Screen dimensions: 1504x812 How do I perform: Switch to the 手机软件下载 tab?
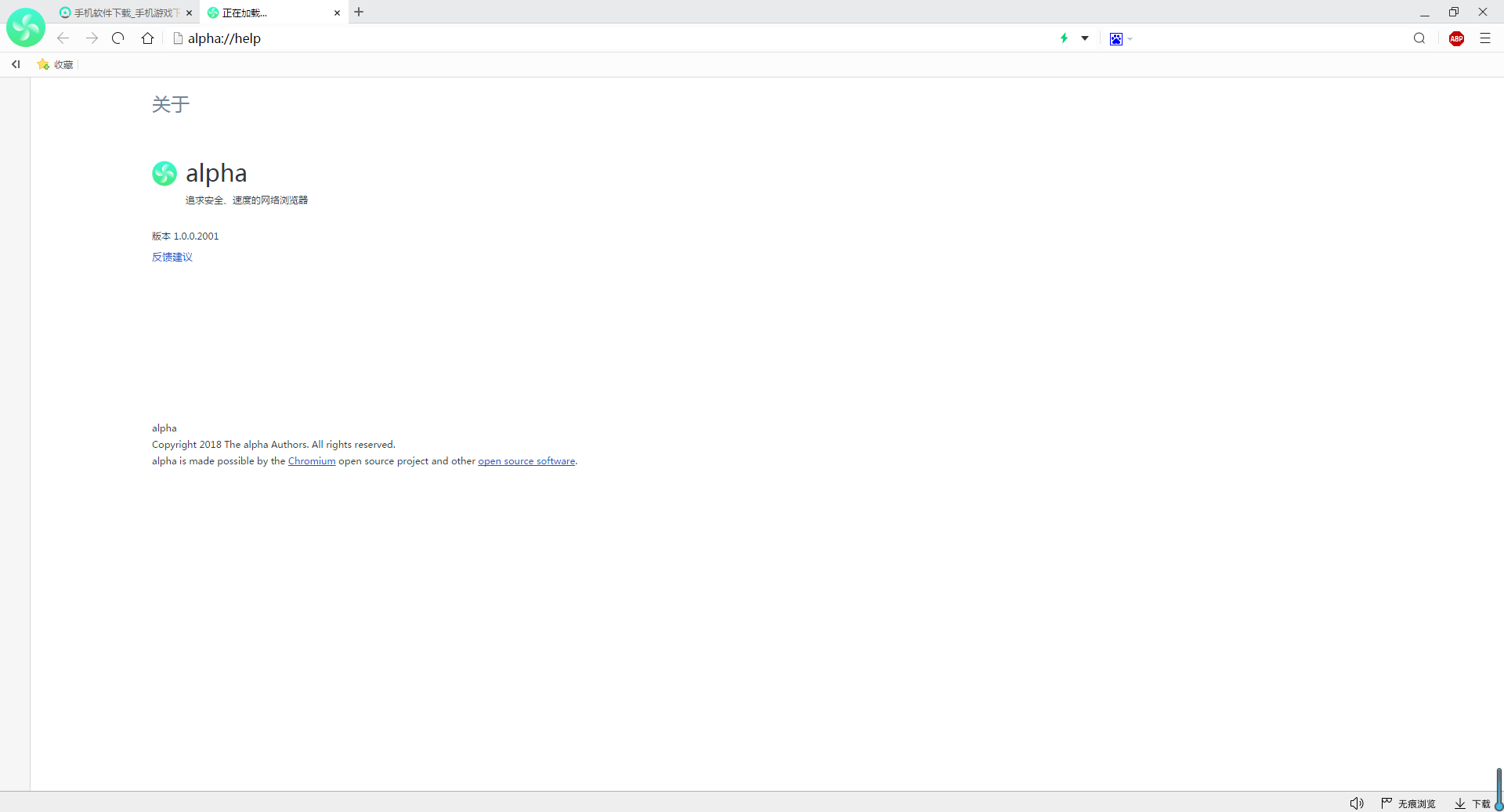[126, 13]
